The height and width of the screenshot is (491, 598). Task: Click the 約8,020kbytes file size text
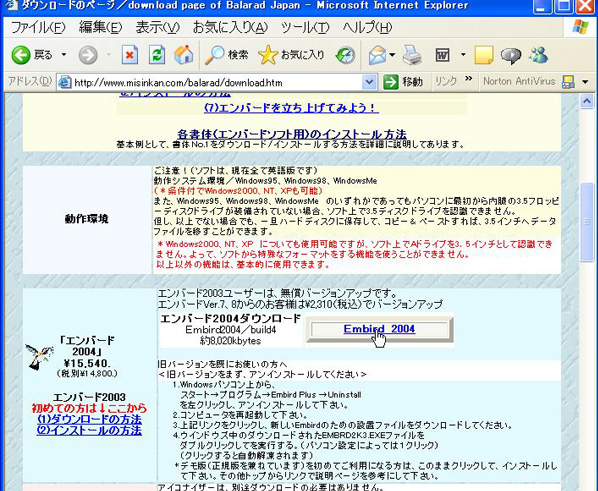click(230, 340)
